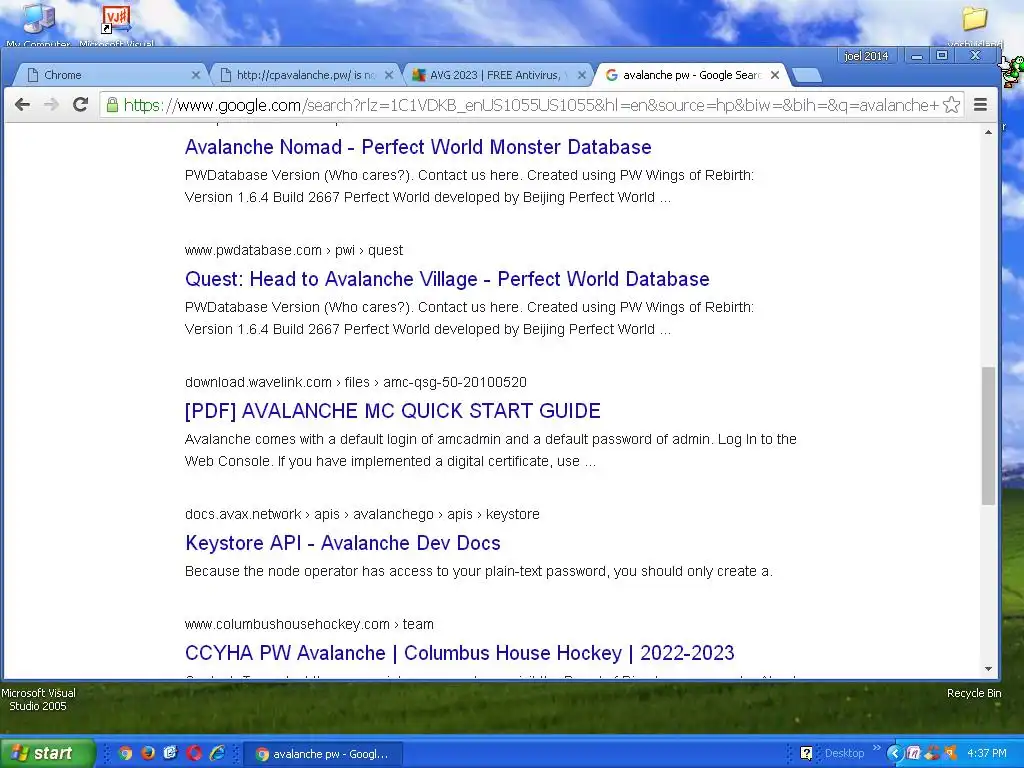
Task: Click Microsoft Visual Studio 2005 desktop label
Action: coord(38,699)
